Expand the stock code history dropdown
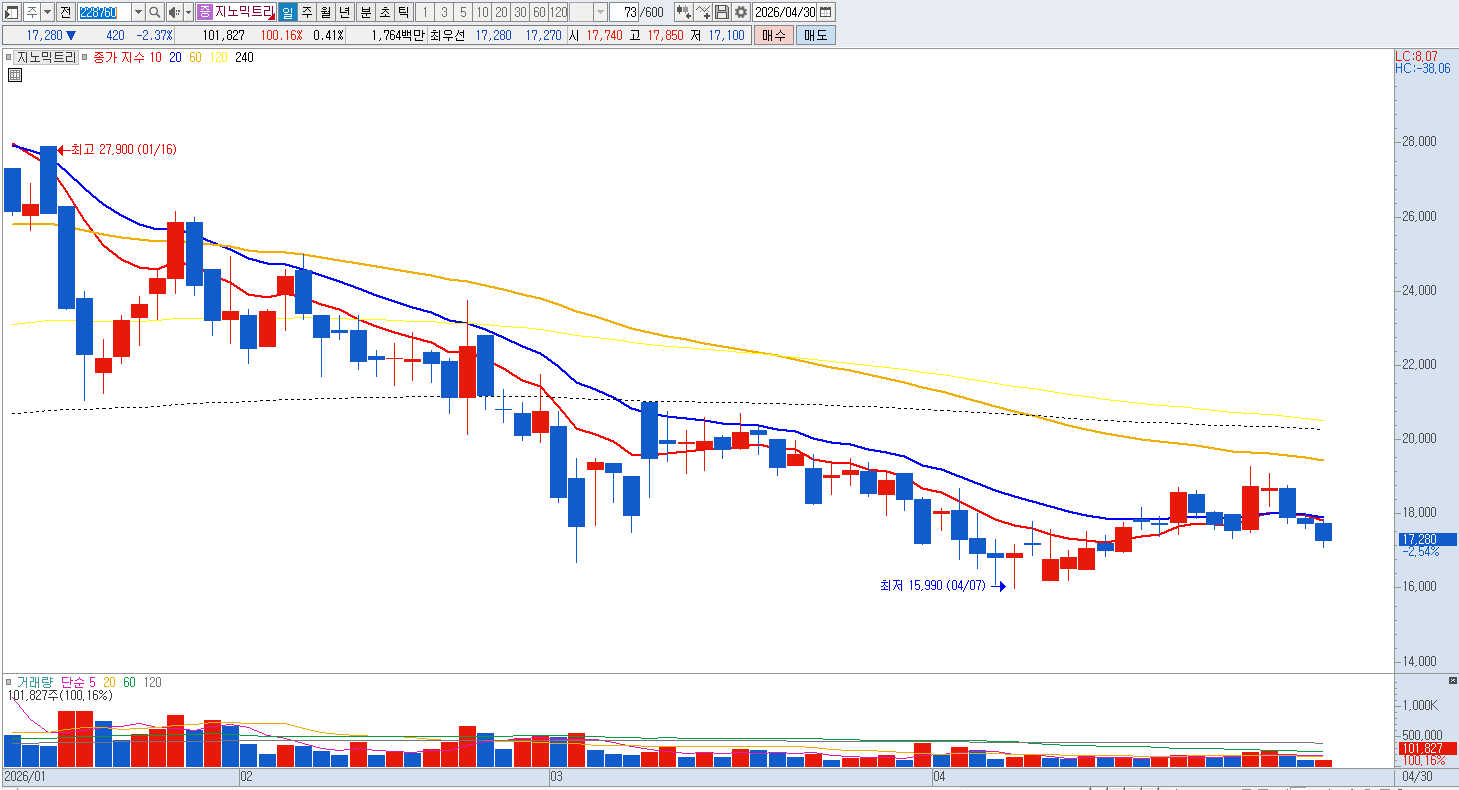The image size is (1459, 790). [x=138, y=12]
